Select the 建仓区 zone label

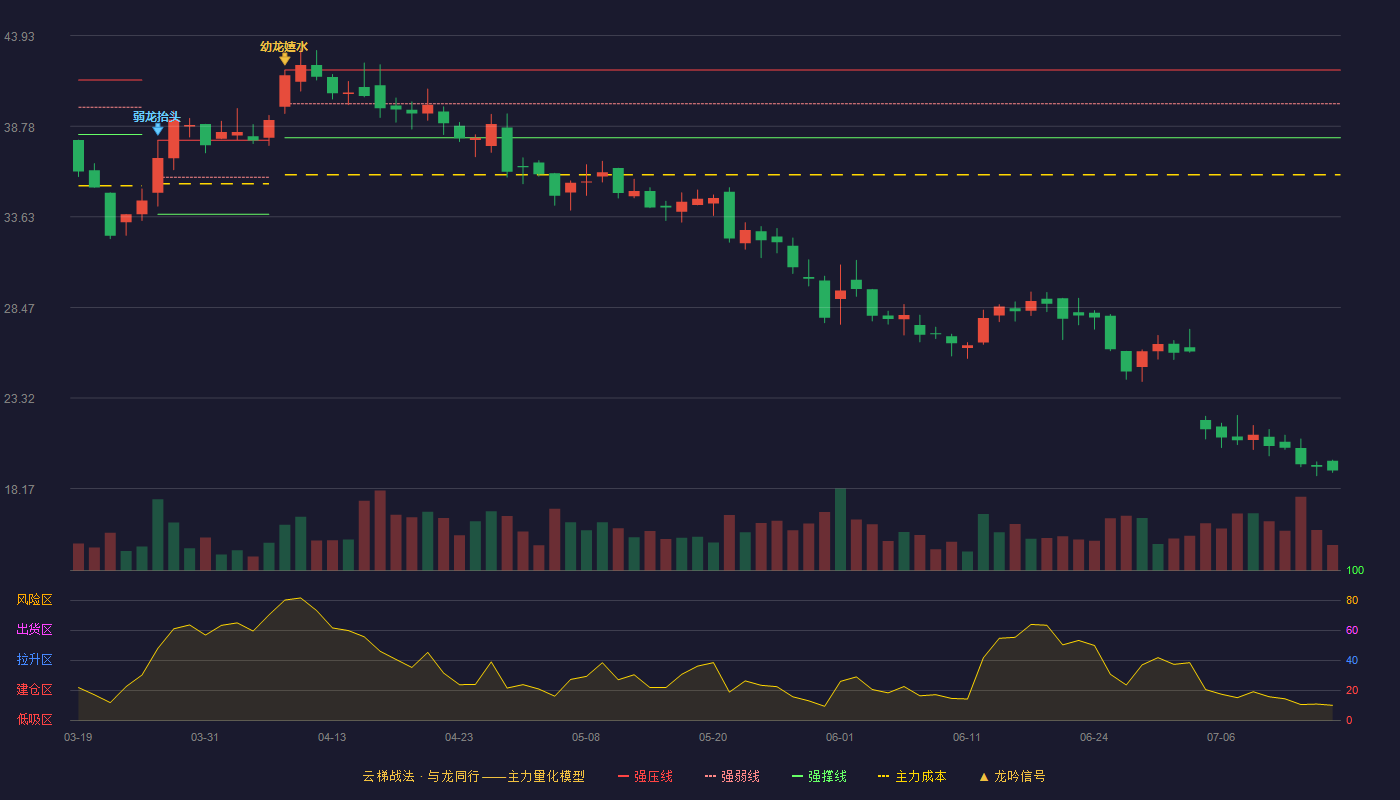coord(34,690)
